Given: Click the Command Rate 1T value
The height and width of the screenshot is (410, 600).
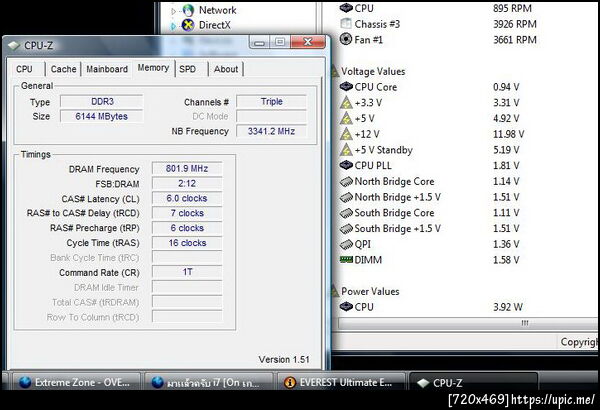Looking at the screenshot, I should [x=187, y=272].
